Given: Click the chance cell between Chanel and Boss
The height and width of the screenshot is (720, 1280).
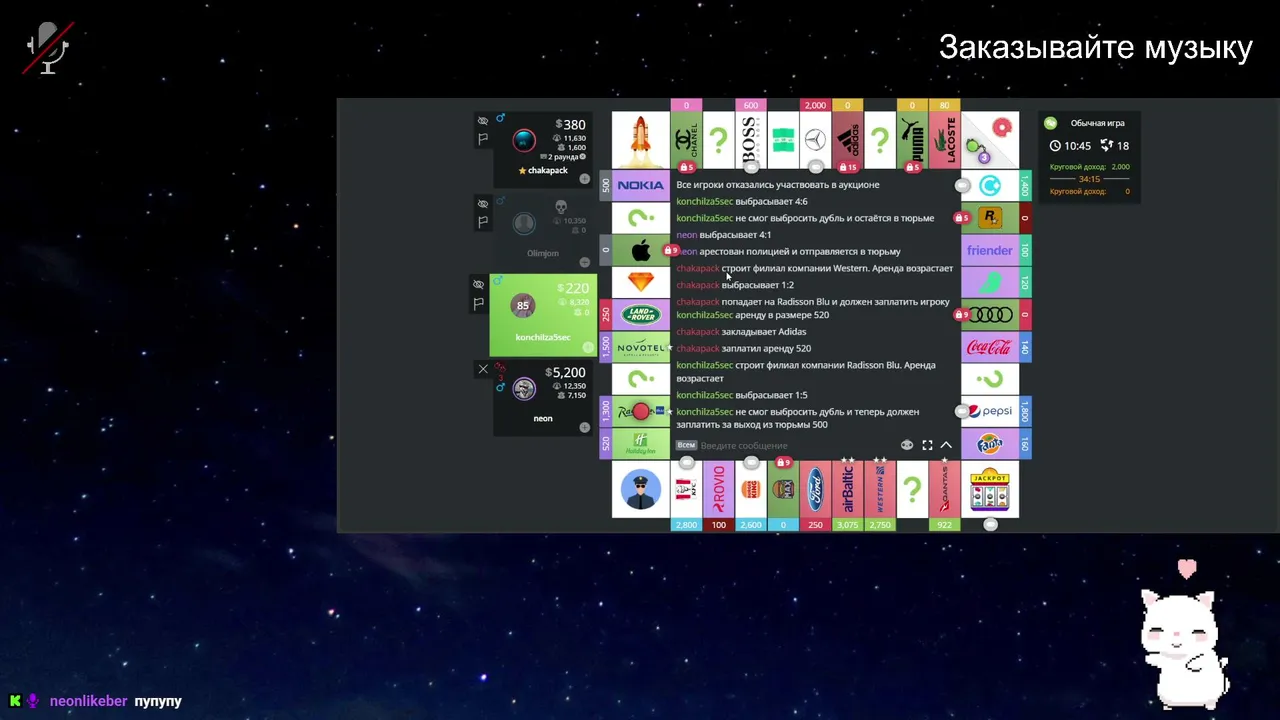Looking at the screenshot, I should pos(718,140).
